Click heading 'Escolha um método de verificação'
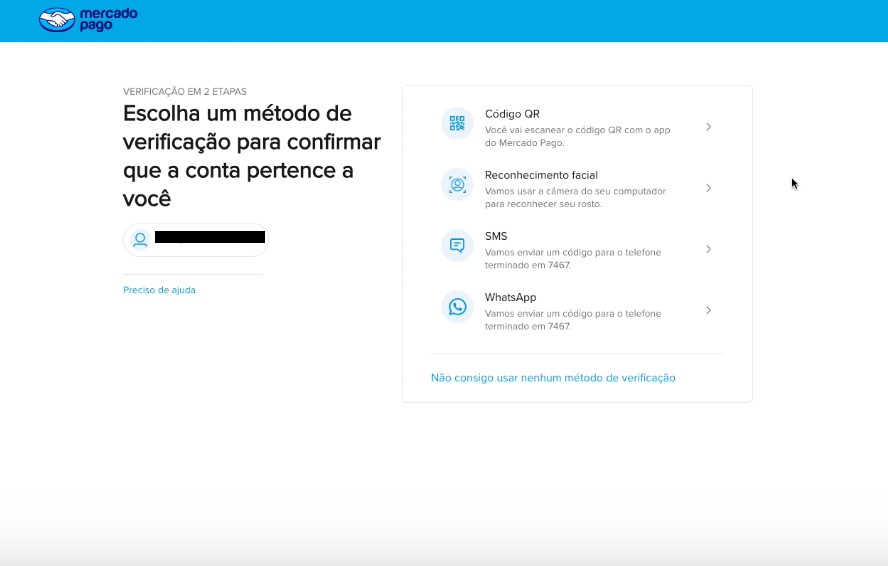The width and height of the screenshot is (888, 566). tap(252, 156)
